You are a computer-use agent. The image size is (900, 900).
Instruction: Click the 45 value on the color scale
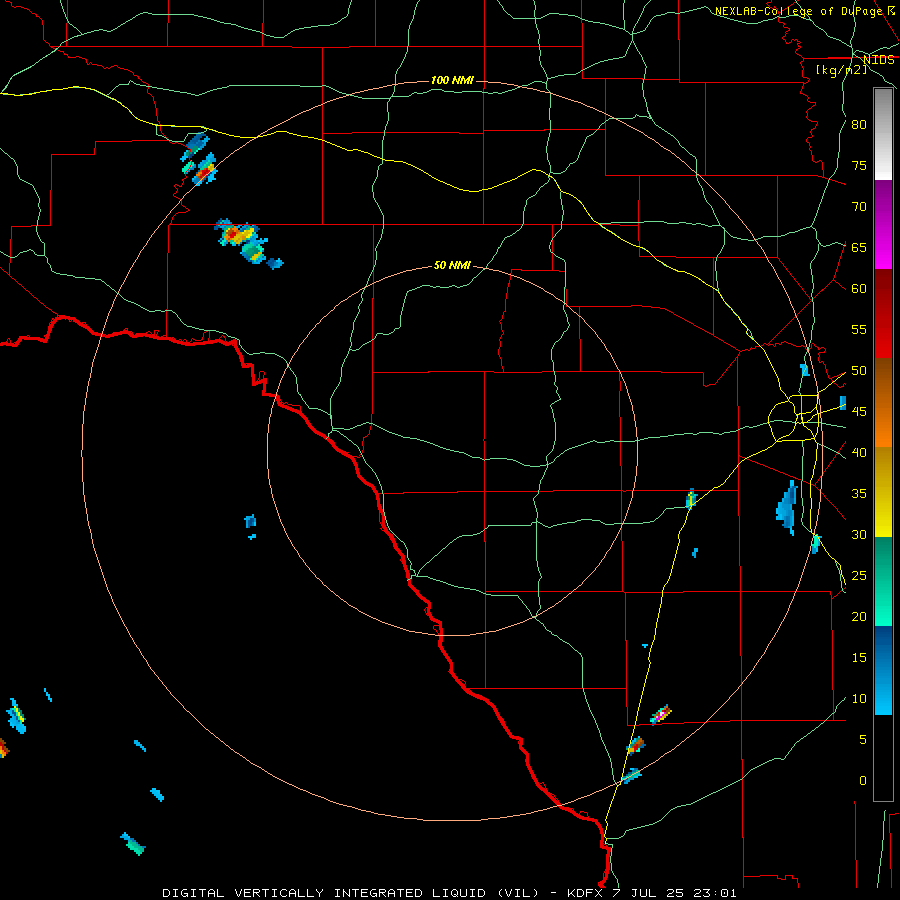(x=859, y=412)
